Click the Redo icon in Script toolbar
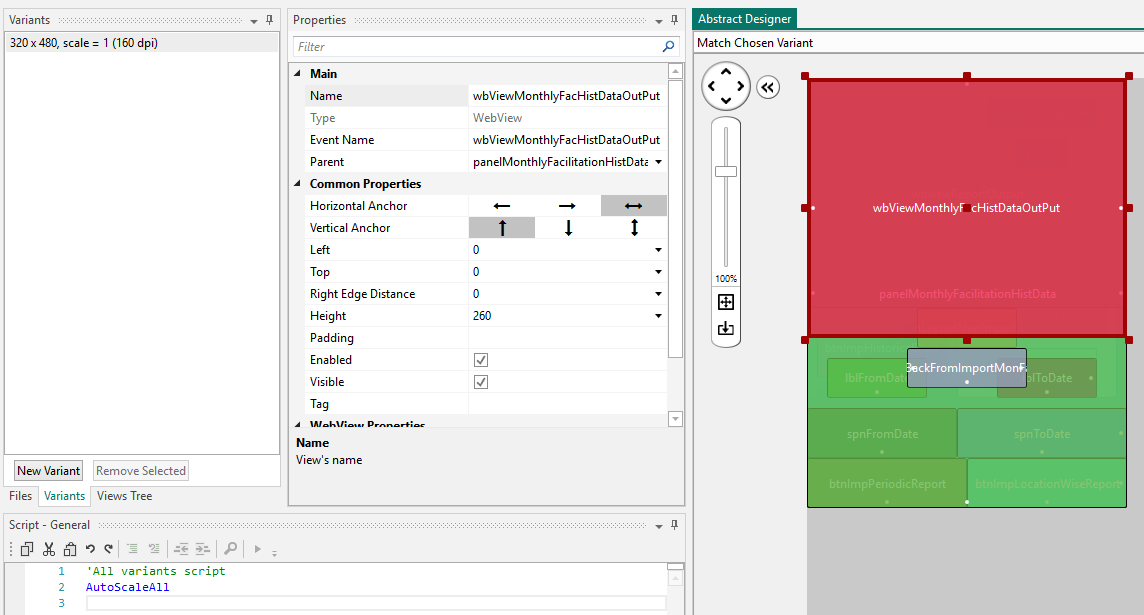This screenshot has height=615, width=1144. pyautogui.click(x=108, y=548)
